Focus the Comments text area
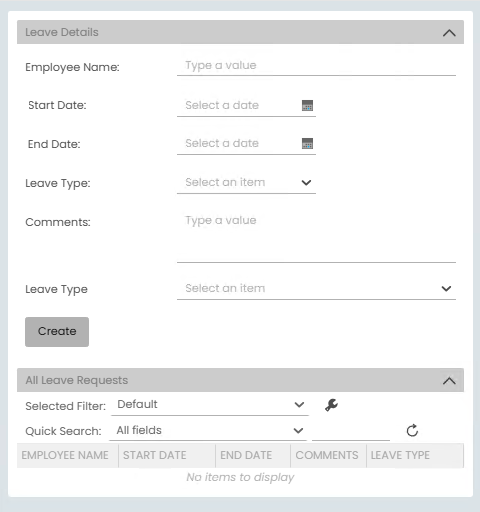 [316, 236]
